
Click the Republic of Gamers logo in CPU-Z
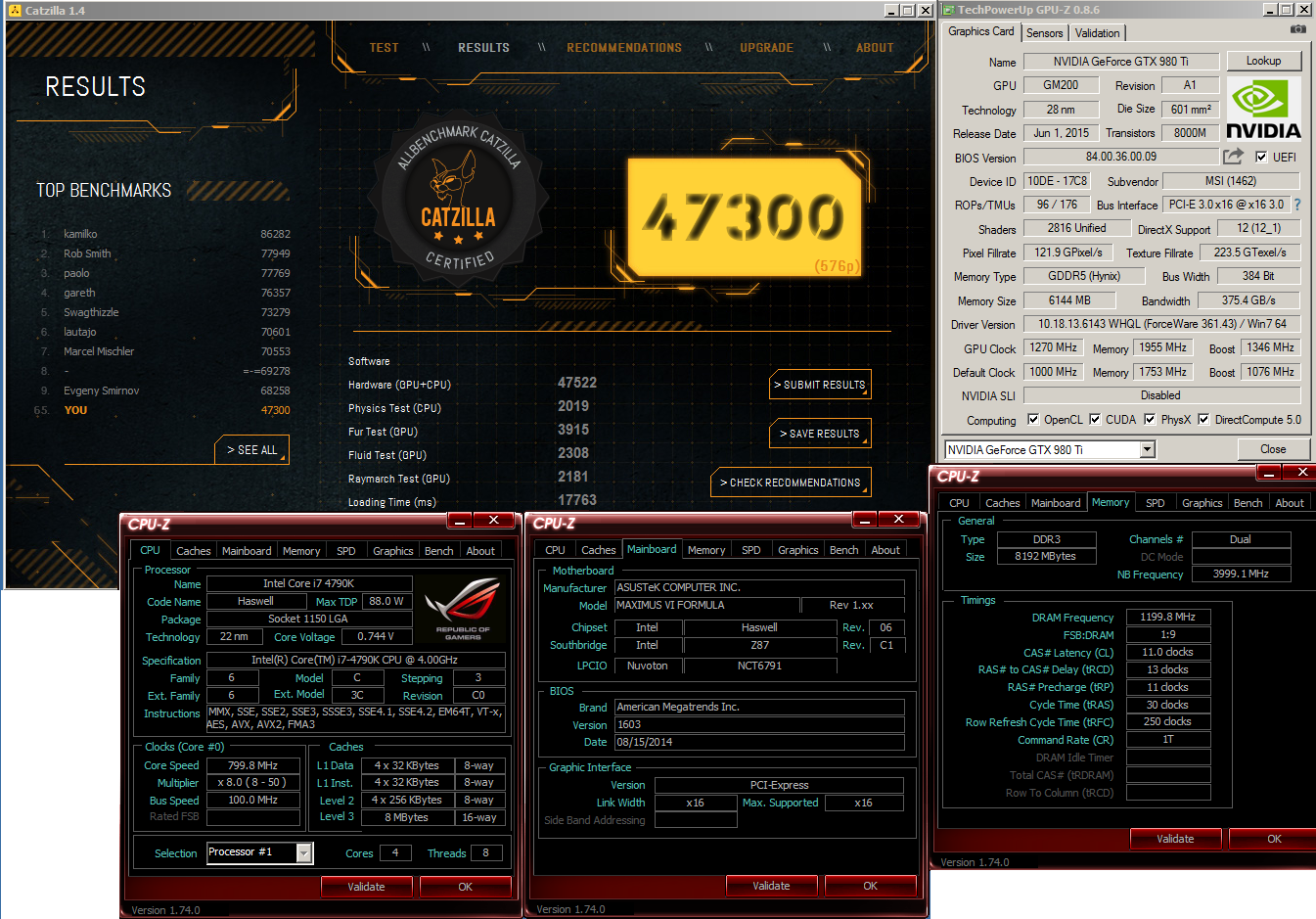tap(463, 608)
